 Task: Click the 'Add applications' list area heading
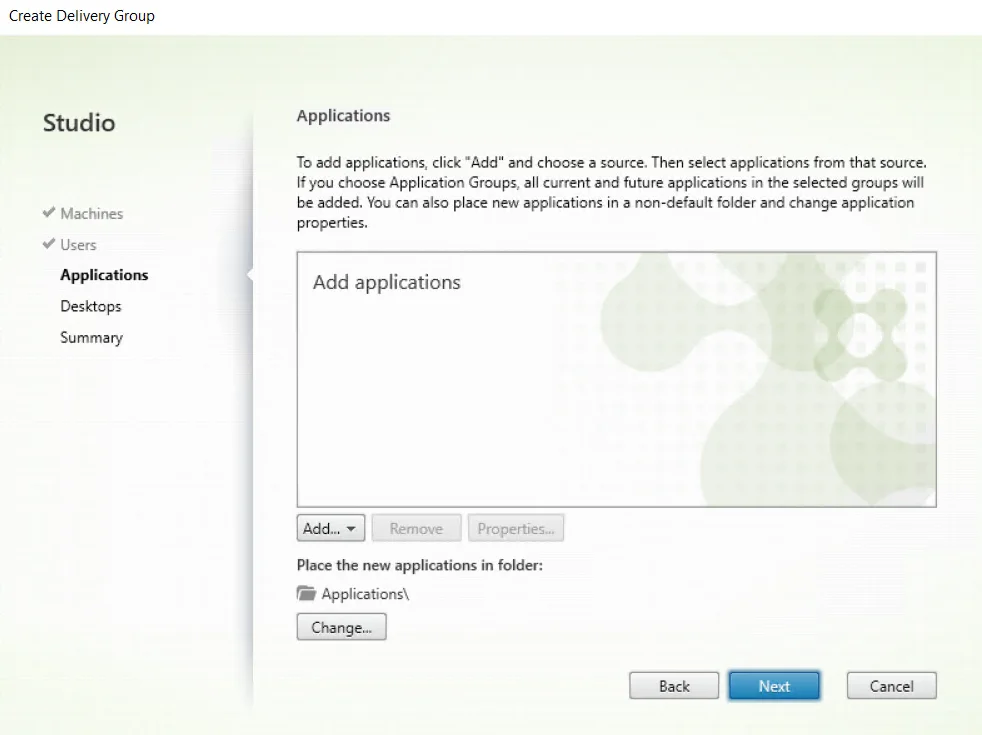[x=386, y=282]
